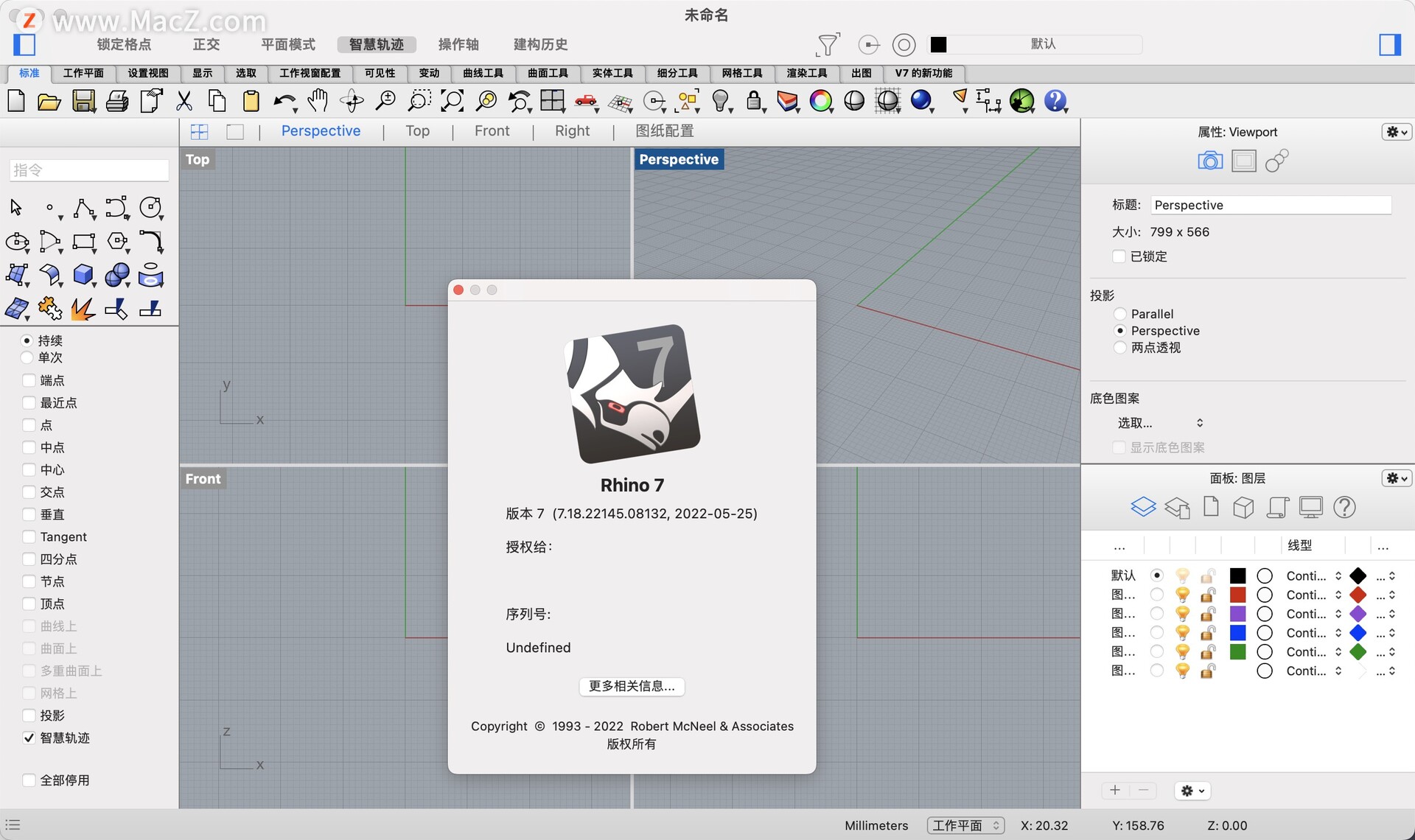Click the color wheel icon in toolbar

coord(820,101)
